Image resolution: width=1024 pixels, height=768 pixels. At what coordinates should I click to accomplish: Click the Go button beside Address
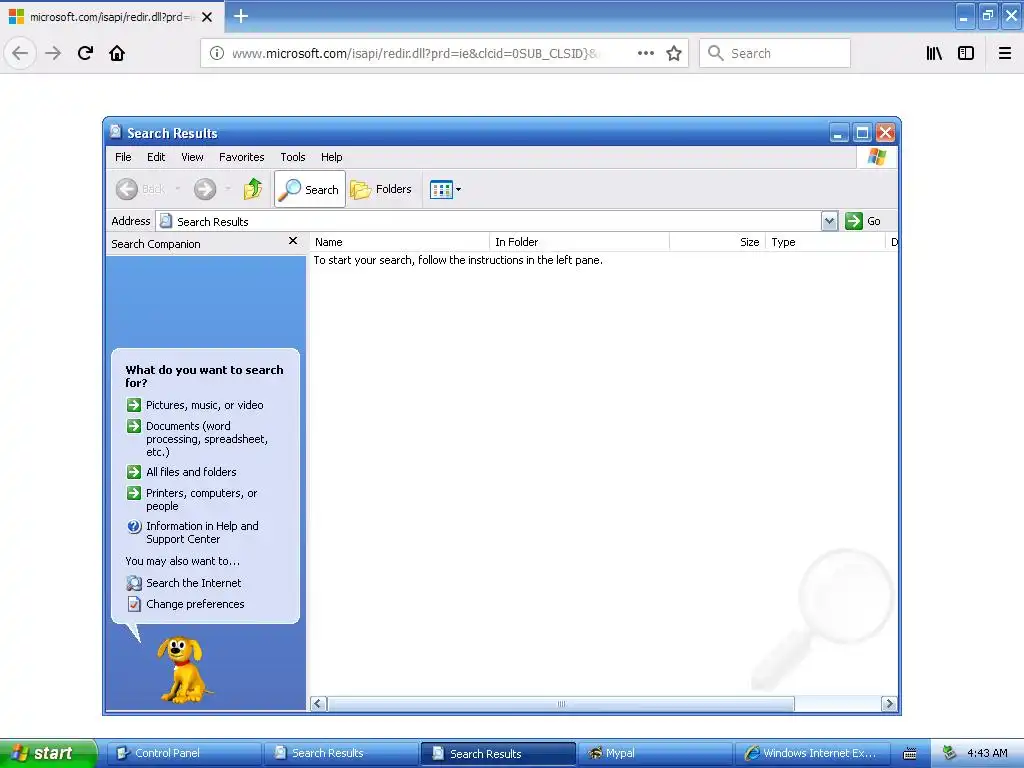[863, 221]
